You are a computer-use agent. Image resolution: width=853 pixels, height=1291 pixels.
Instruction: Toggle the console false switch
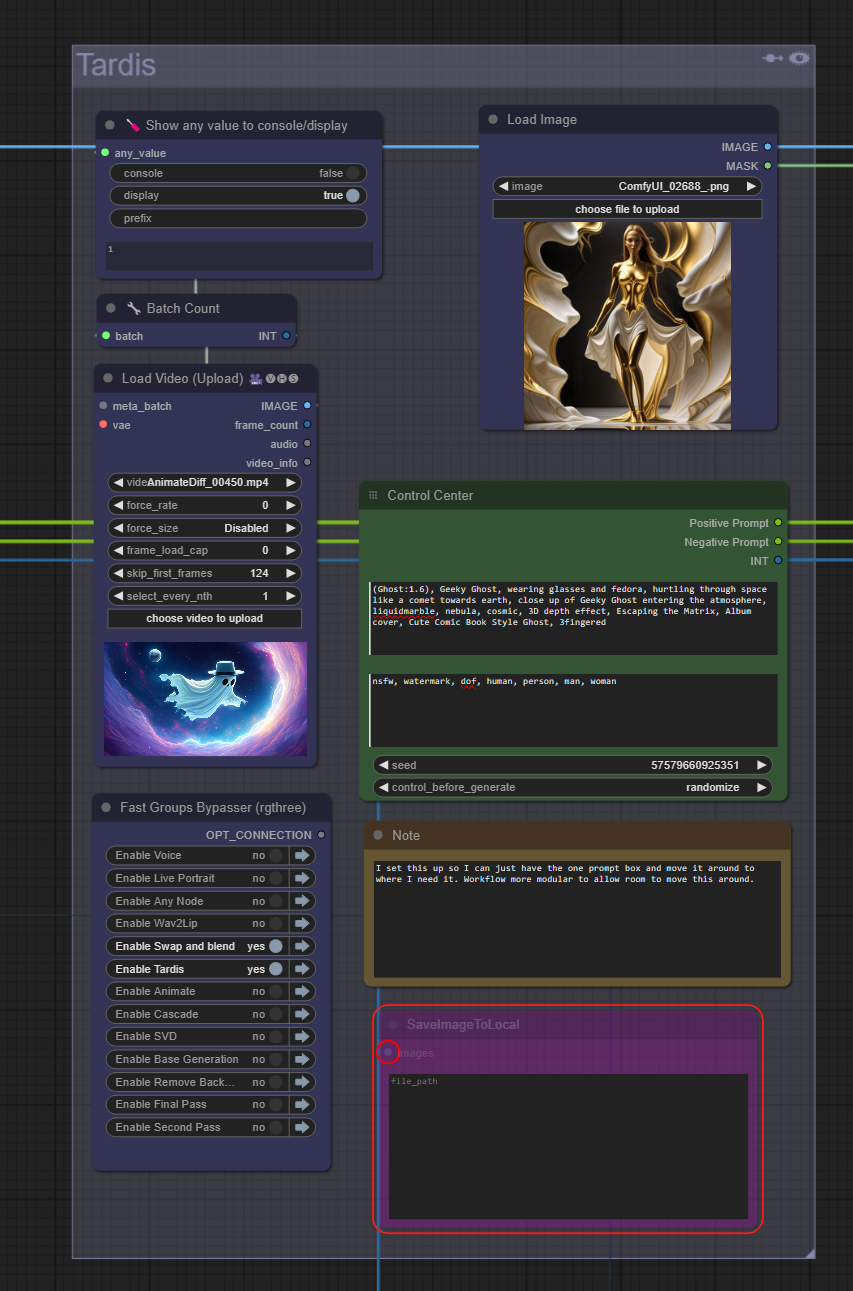(x=352, y=173)
